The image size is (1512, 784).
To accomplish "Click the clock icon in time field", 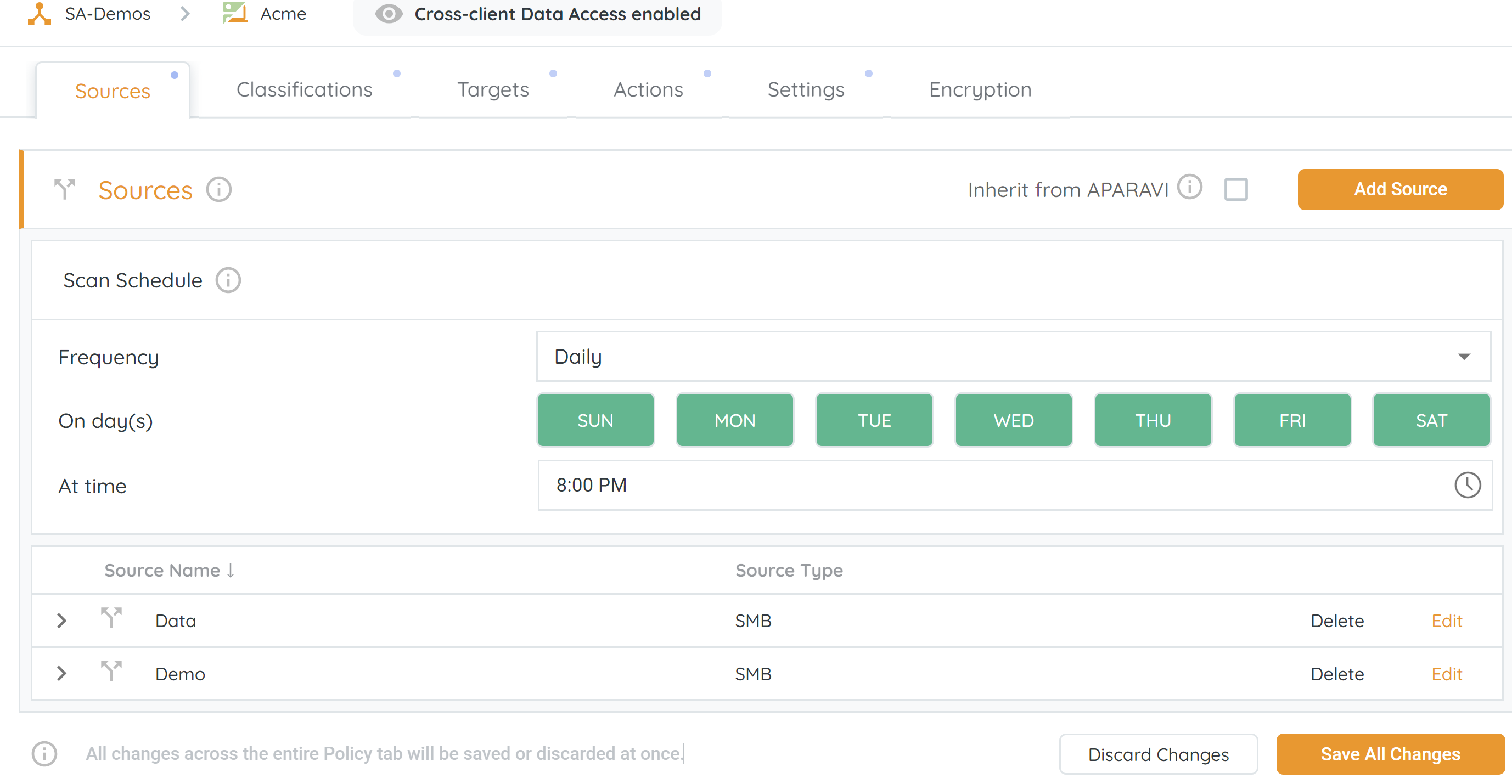I will pos(1467,486).
